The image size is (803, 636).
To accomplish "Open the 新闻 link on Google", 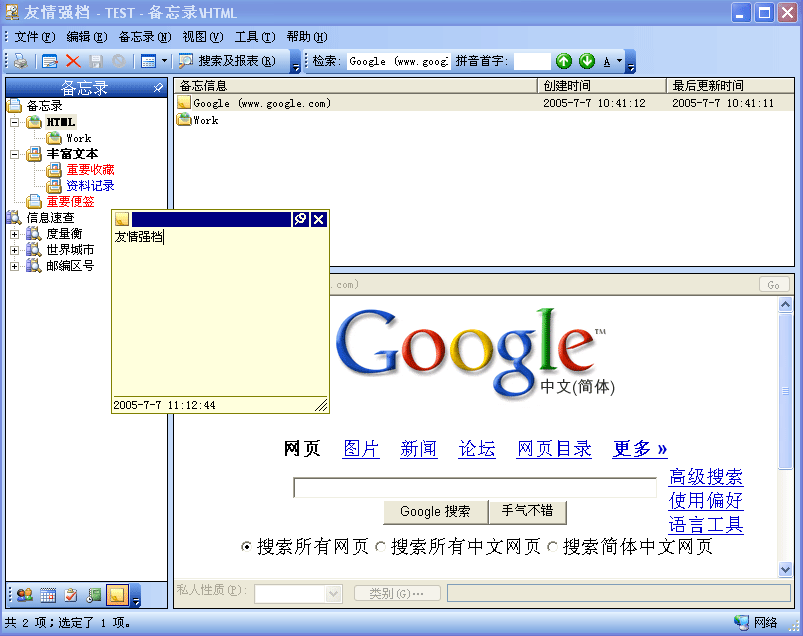I will (x=419, y=449).
